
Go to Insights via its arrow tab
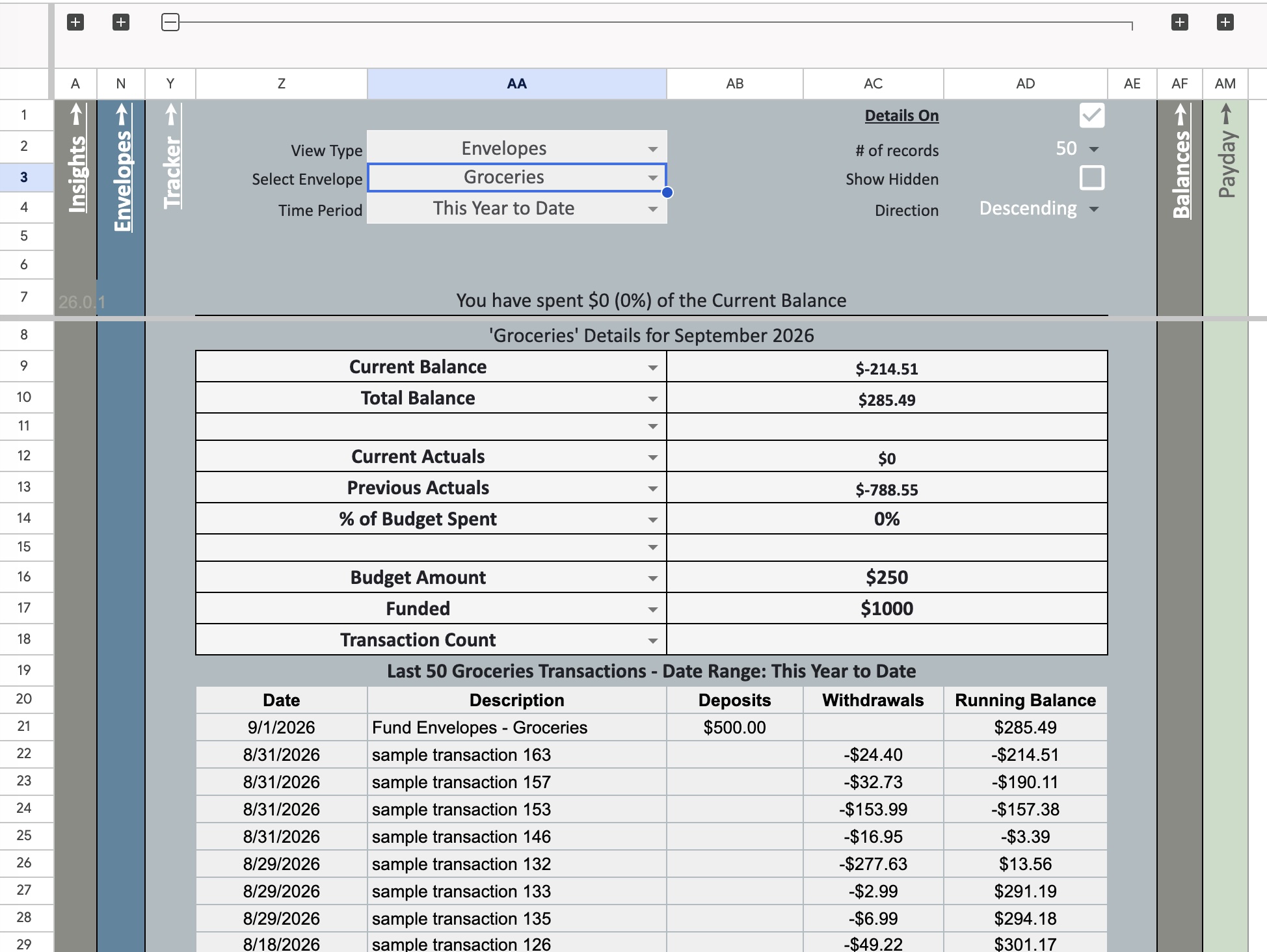click(76, 158)
